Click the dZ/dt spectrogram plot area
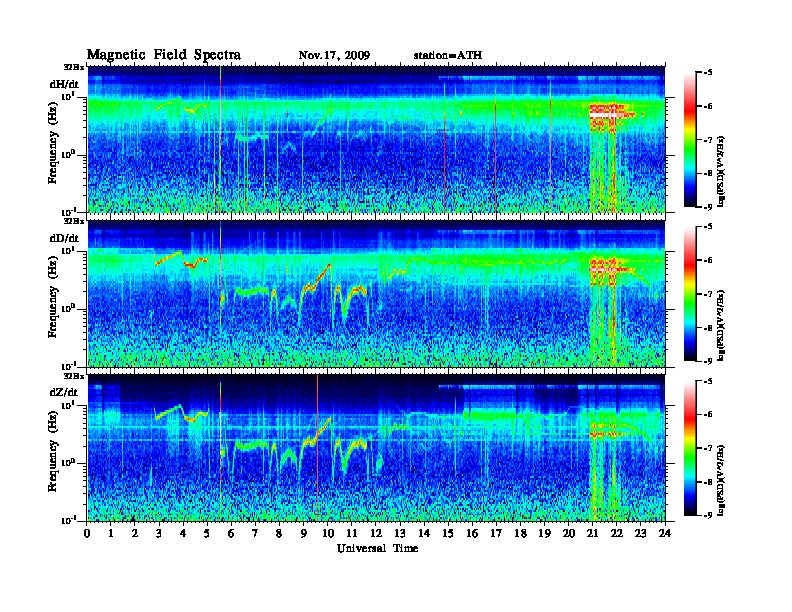 [x=376, y=448]
